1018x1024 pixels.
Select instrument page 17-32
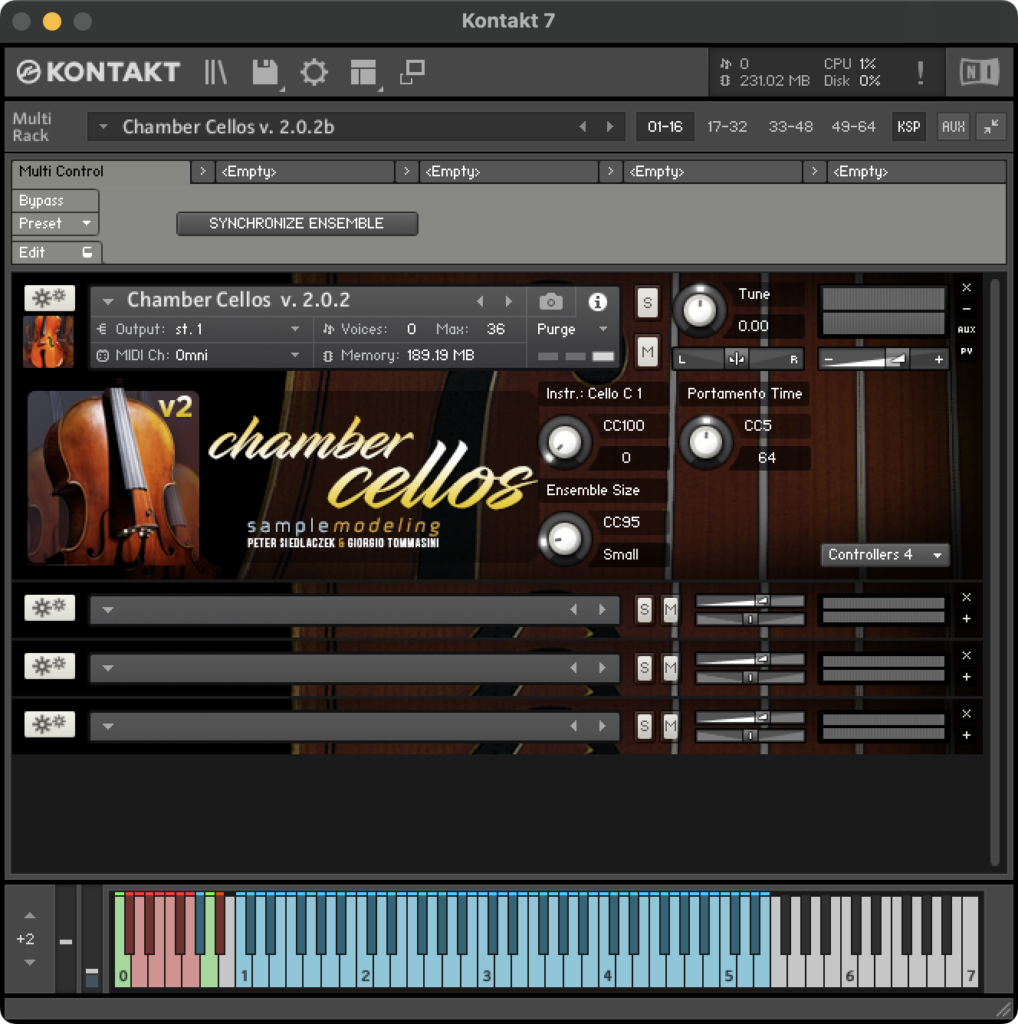click(x=727, y=127)
